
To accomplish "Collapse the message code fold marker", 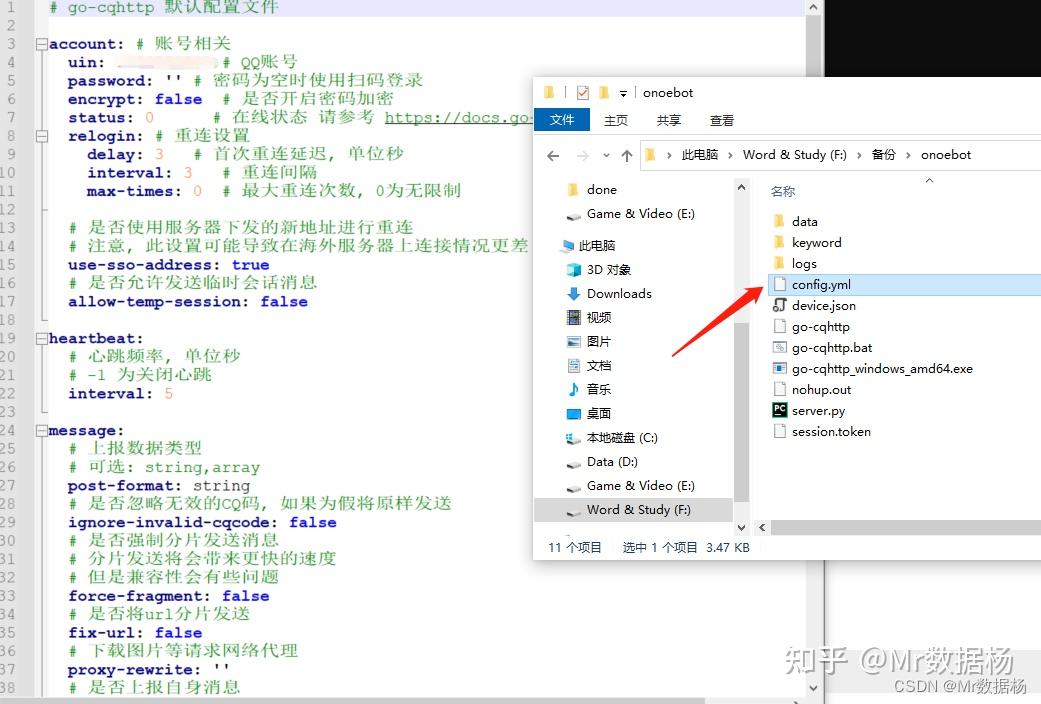I will (x=40, y=429).
